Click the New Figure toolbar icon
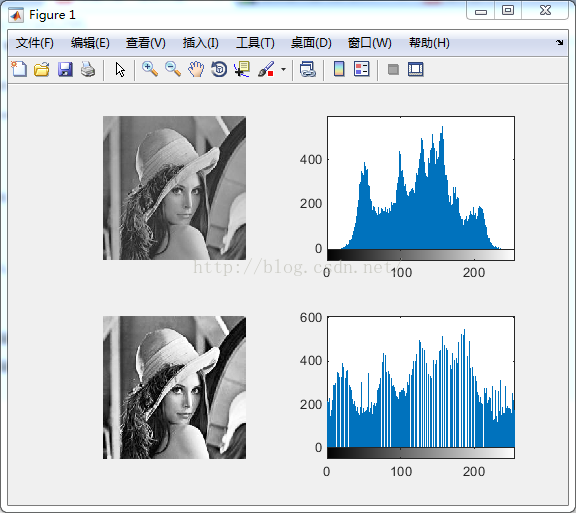The width and height of the screenshot is (576, 513). point(19,69)
